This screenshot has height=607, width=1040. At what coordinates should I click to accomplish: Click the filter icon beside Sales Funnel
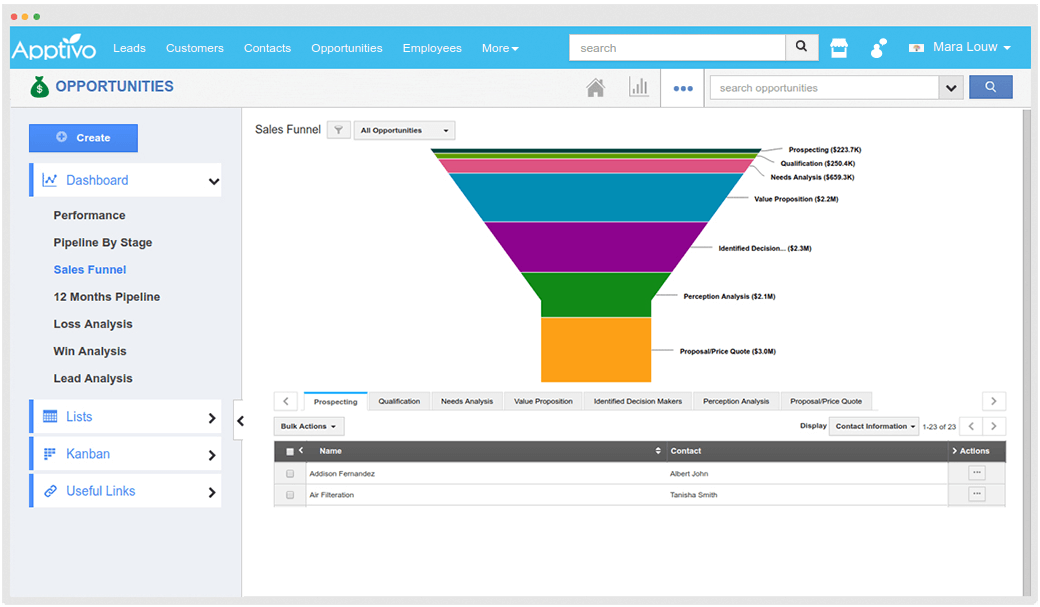tap(339, 130)
